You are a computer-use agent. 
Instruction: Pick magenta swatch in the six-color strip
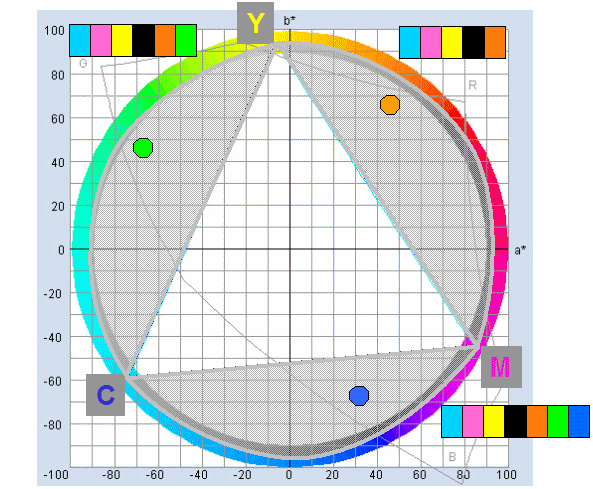coord(101,40)
